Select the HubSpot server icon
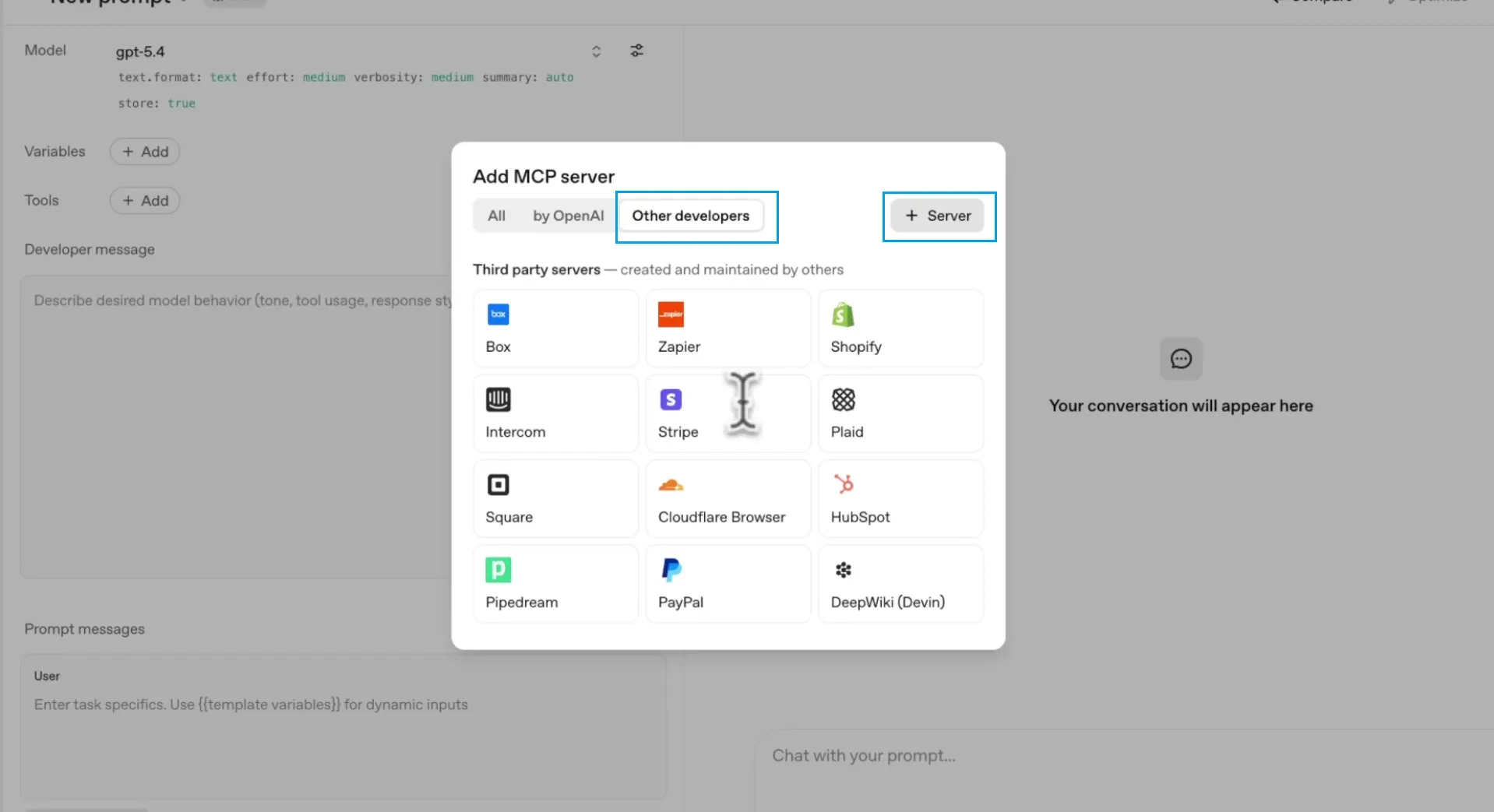Image resolution: width=1494 pixels, height=812 pixels. click(x=900, y=498)
